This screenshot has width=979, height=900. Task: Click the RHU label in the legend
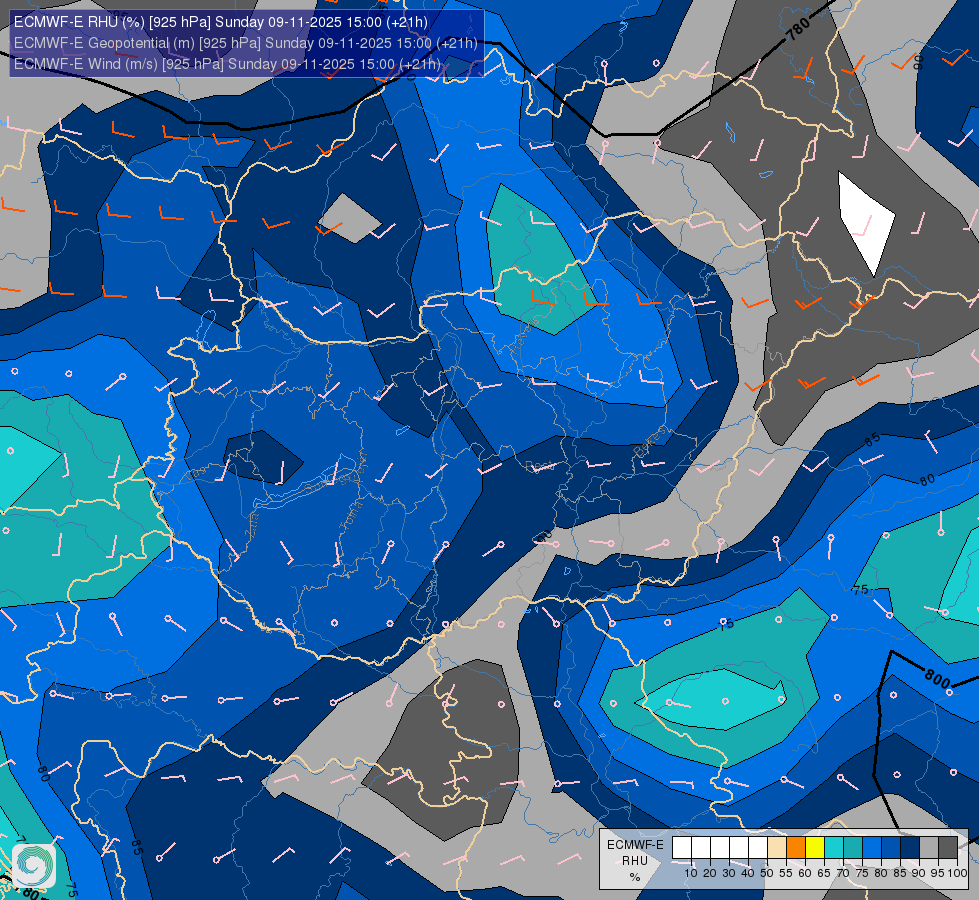tap(635, 861)
